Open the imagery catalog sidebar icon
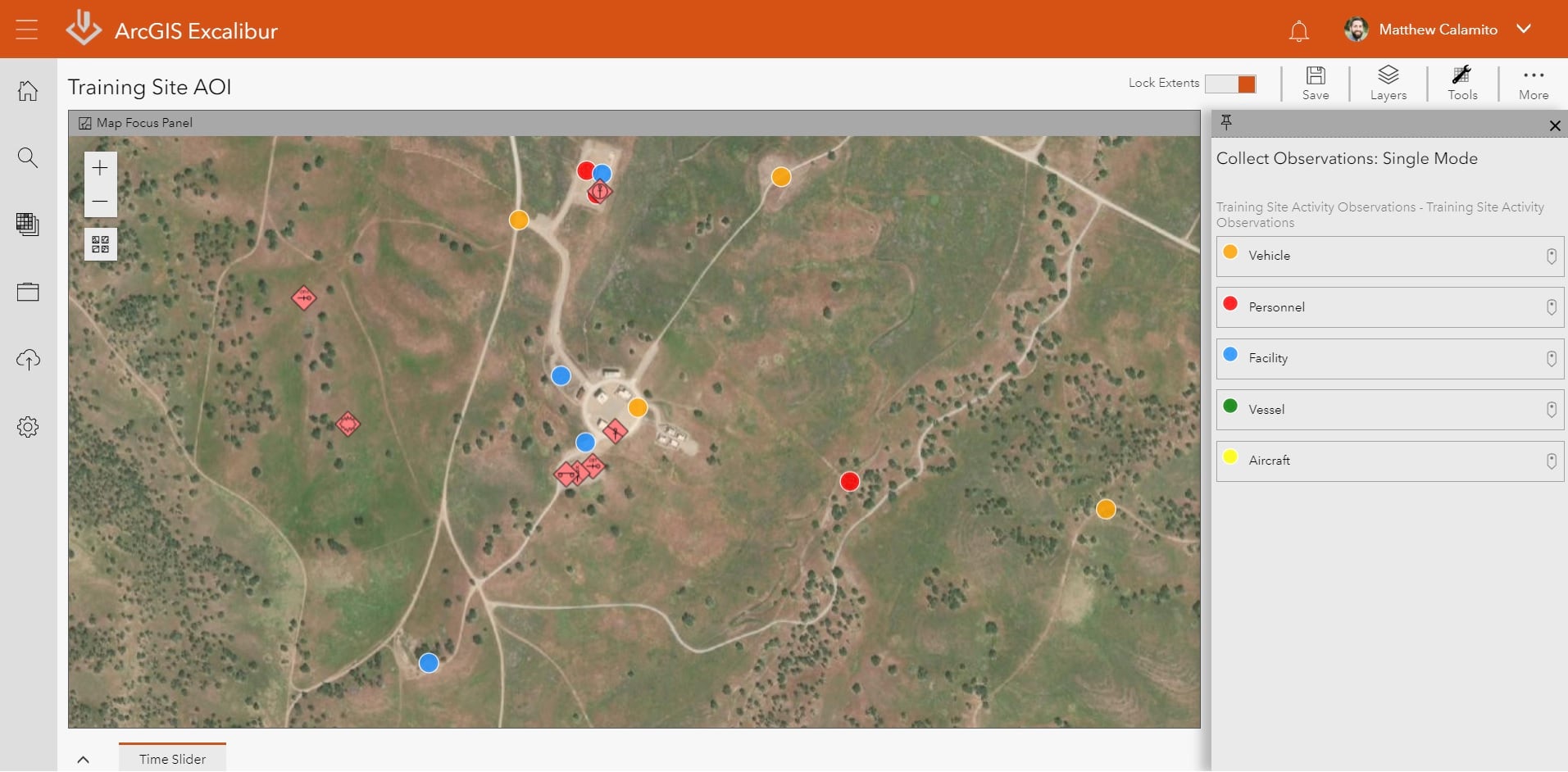Viewport: 1568px width, 772px height. (x=28, y=225)
